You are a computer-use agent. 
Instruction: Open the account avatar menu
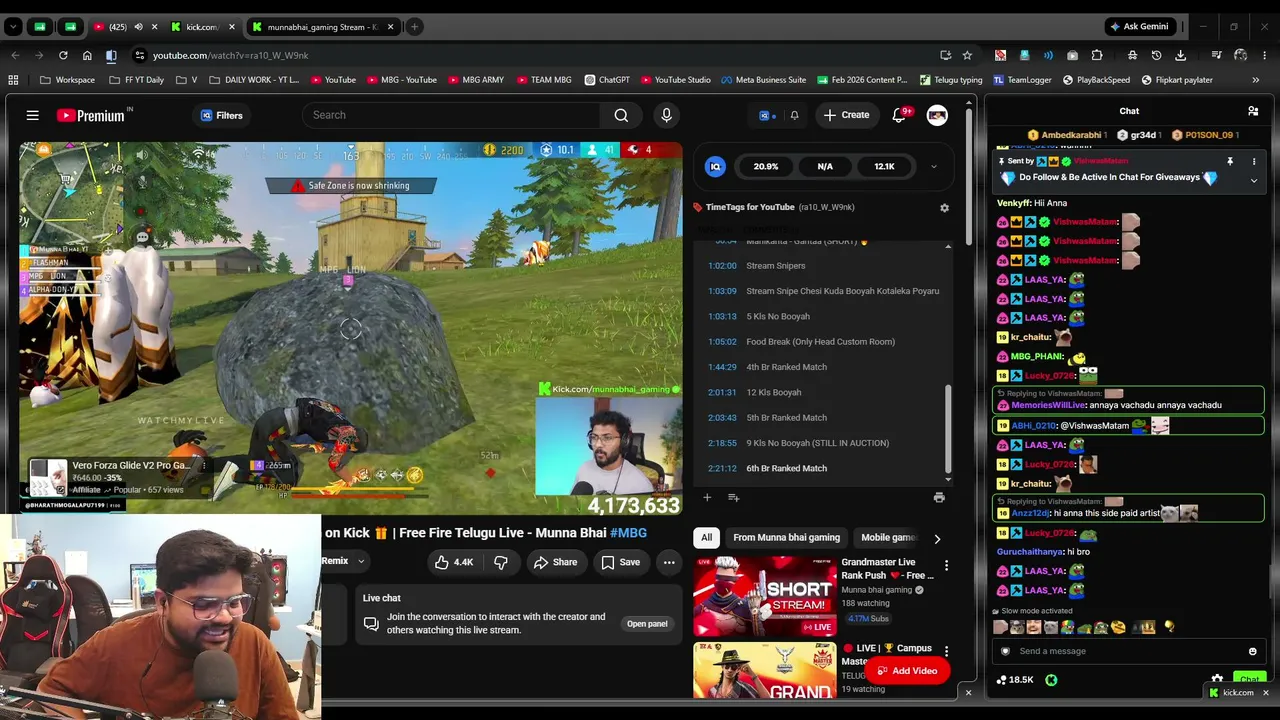(937, 115)
